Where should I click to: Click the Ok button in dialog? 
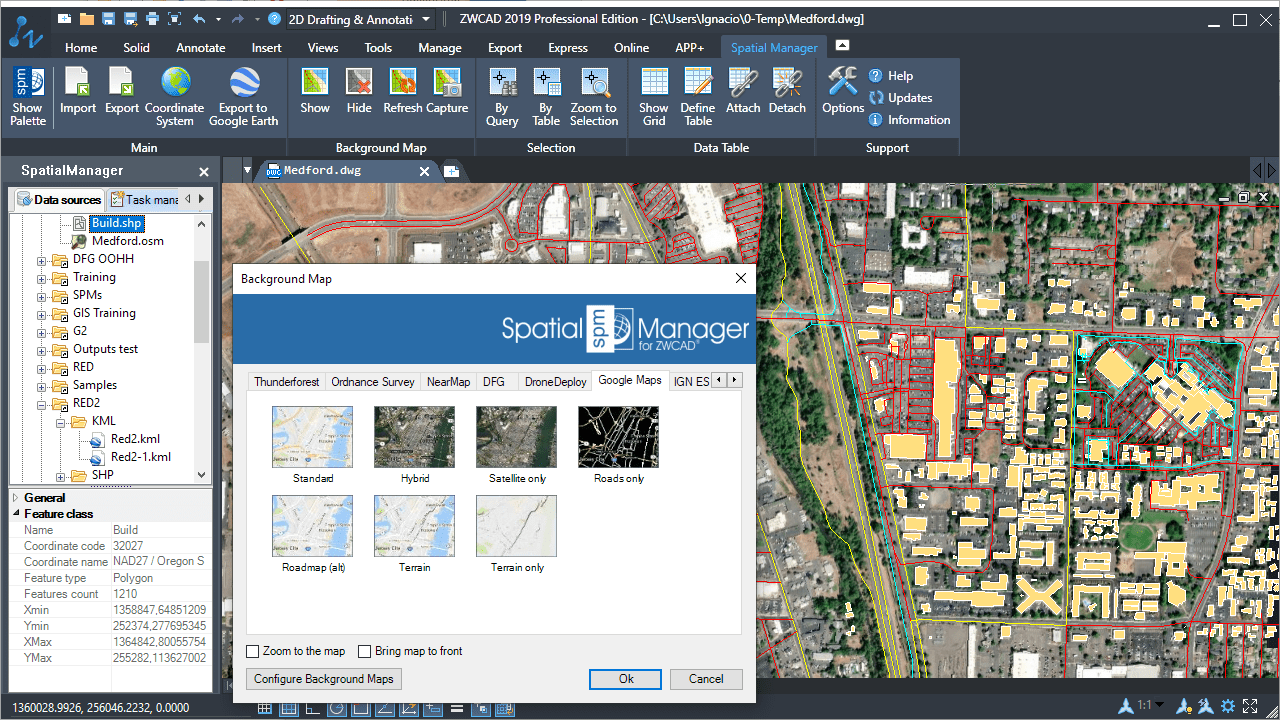pos(626,679)
